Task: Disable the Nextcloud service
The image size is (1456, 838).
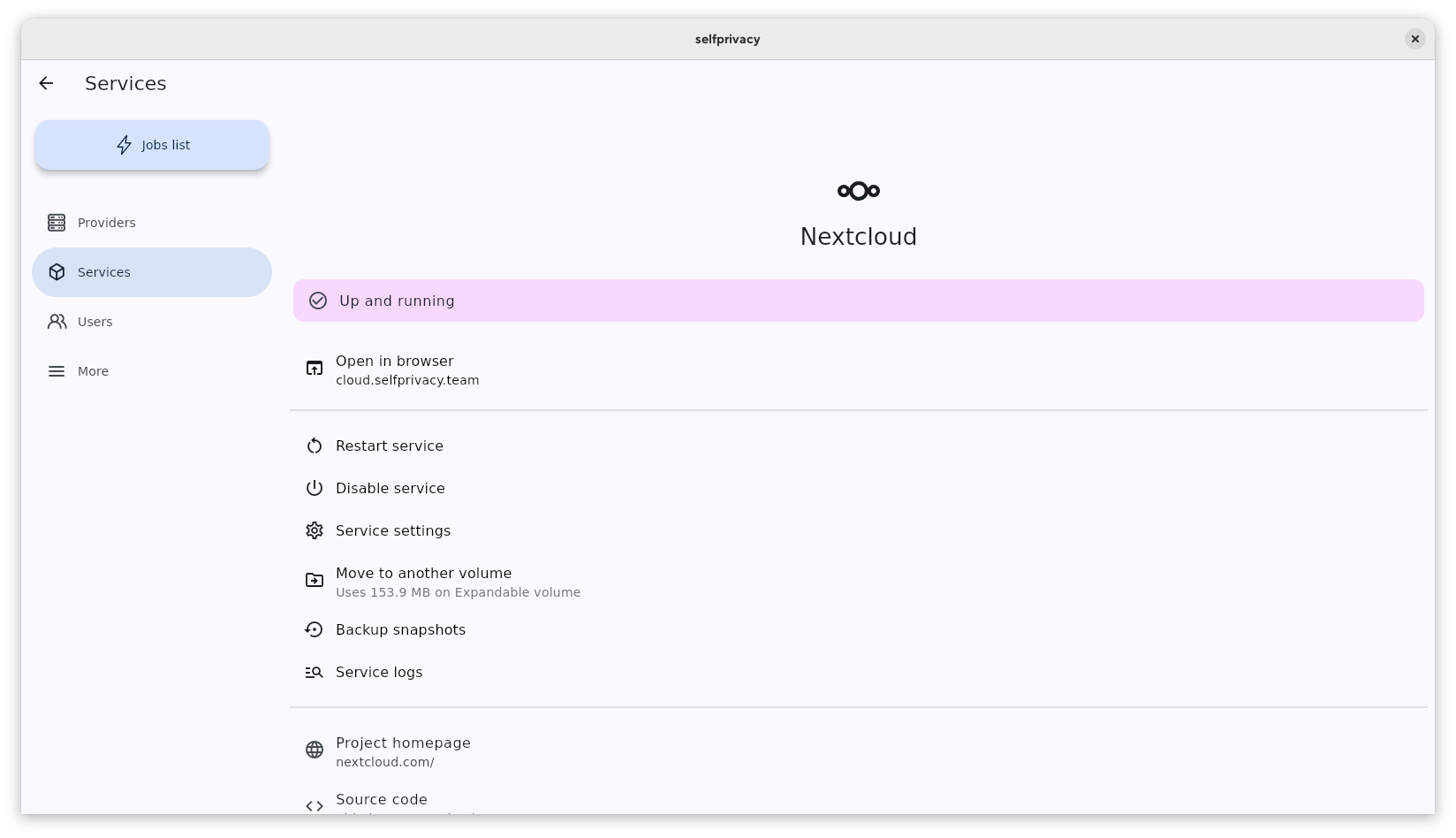Action: pyautogui.click(x=859, y=488)
